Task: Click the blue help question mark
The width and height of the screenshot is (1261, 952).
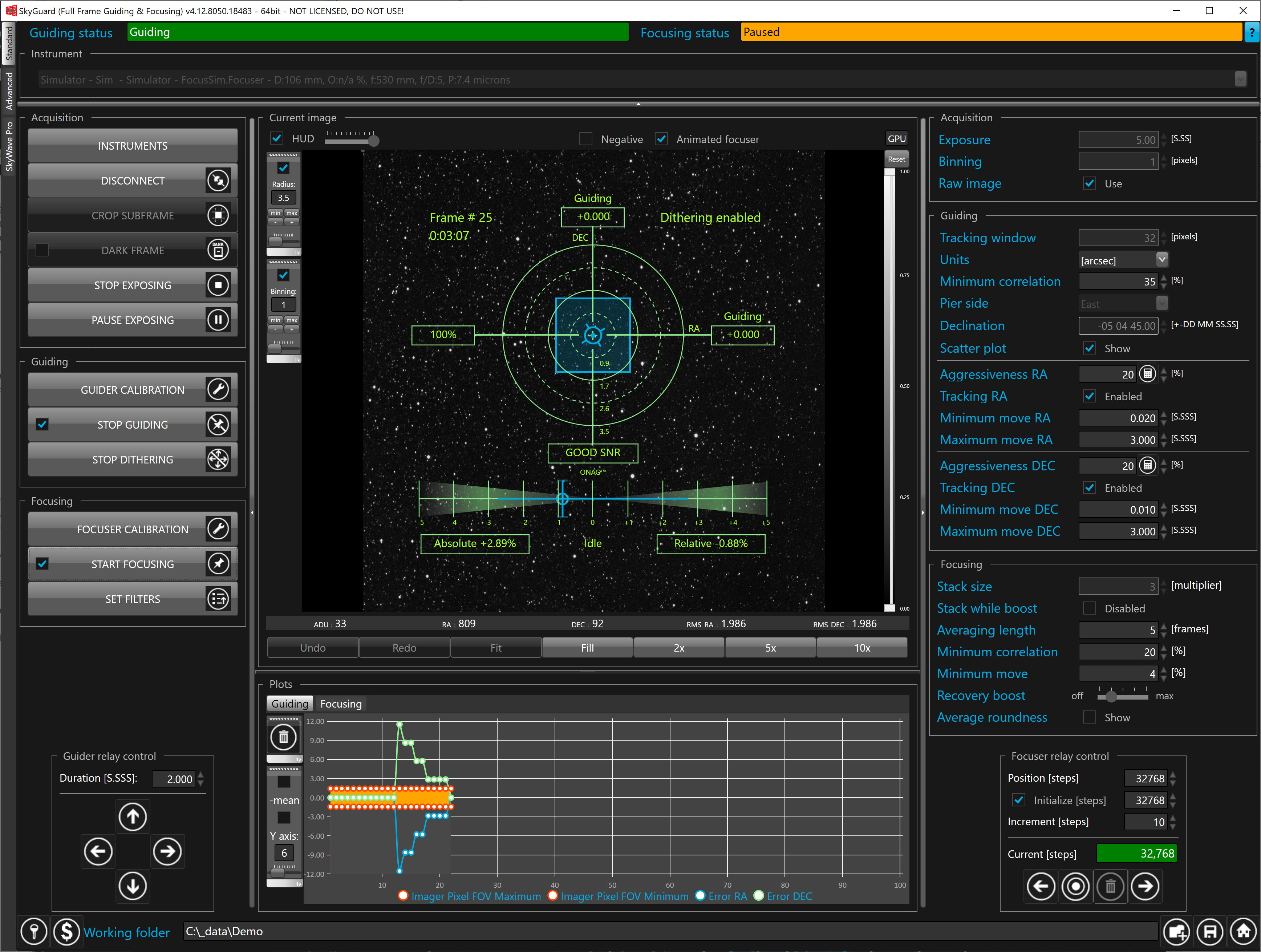Action: 1252,32
